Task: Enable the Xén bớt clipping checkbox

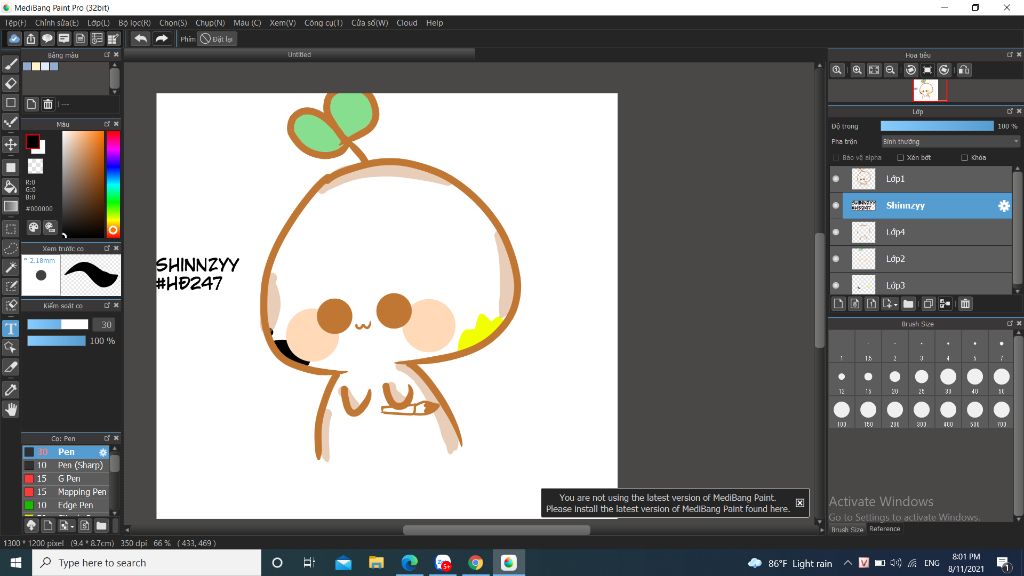Action: pos(901,157)
